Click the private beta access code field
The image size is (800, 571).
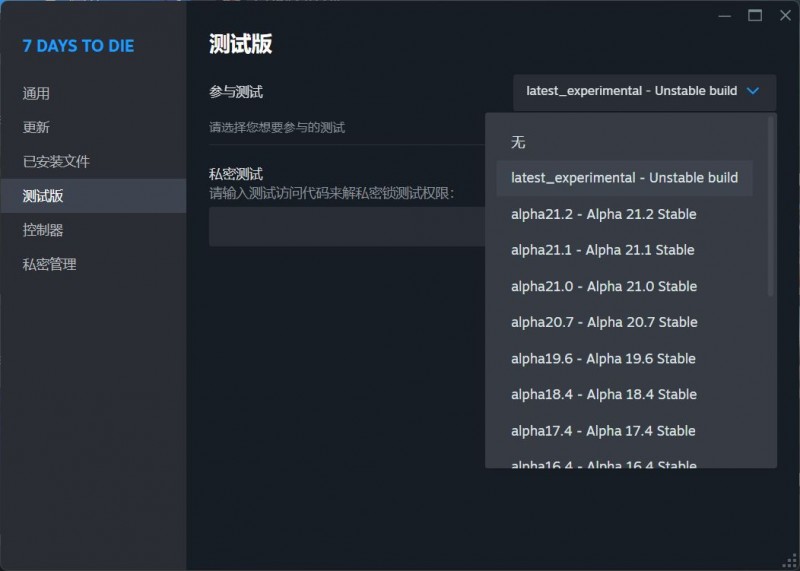tap(347, 227)
